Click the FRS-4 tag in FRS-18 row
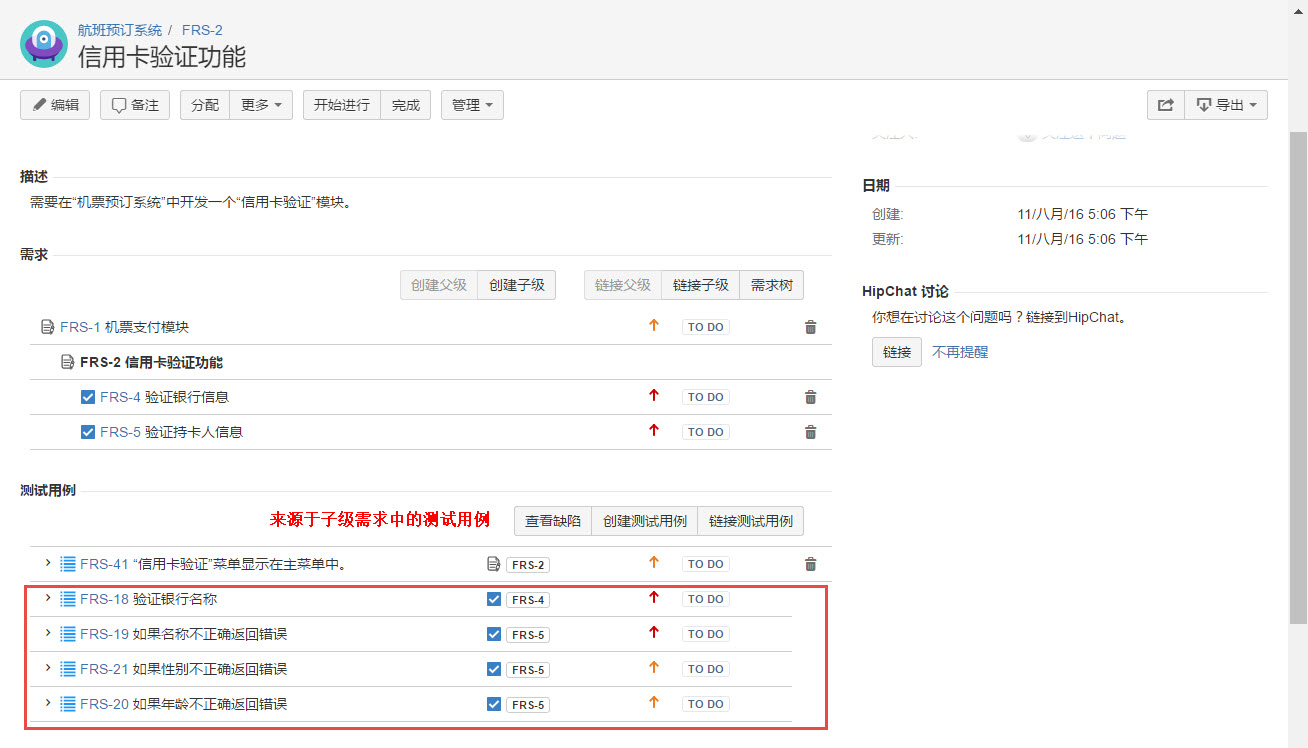Image resolution: width=1308 pixels, height=748 pixels. point(528,600)
